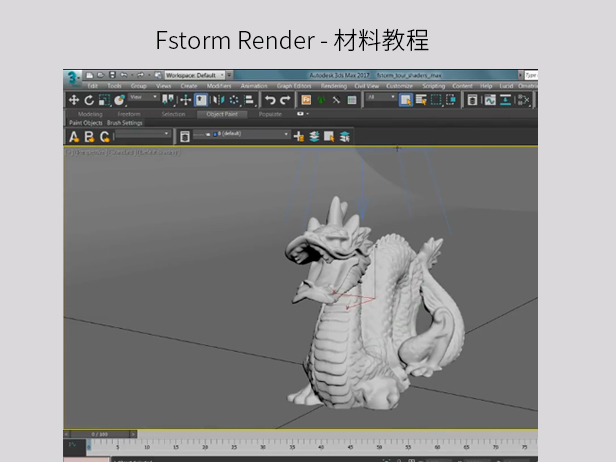
Task: Click the Undo arrow icon
Action: [270, 100]
